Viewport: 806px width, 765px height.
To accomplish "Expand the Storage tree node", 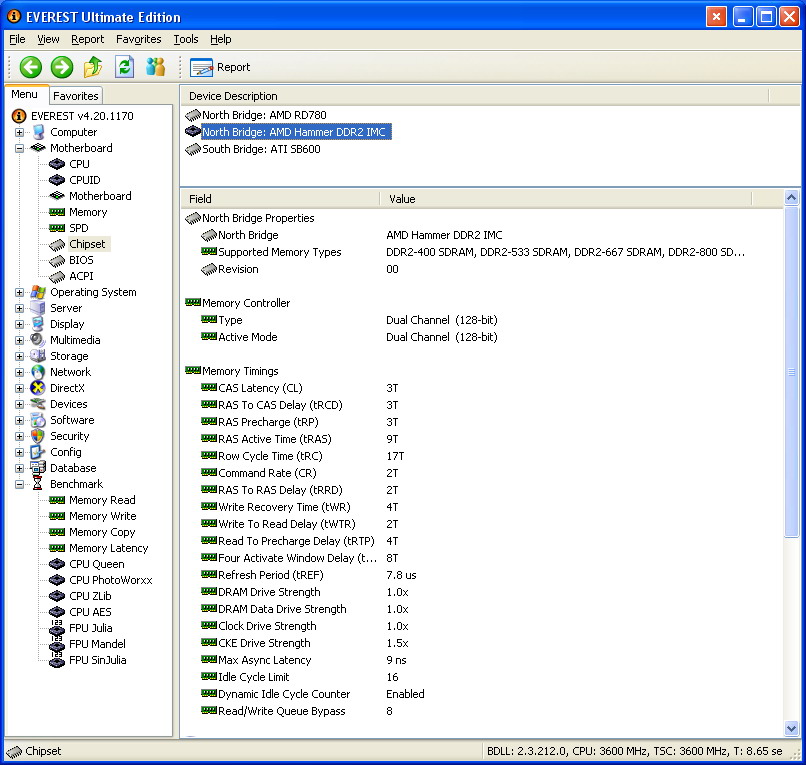I will click(20, 356).
